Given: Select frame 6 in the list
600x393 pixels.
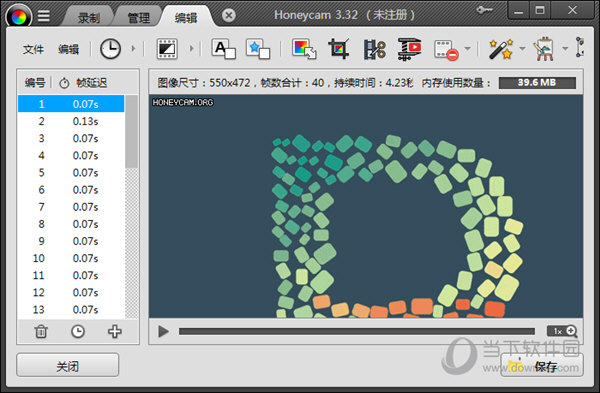Looking at the screenshot, I should pos(71,189).
